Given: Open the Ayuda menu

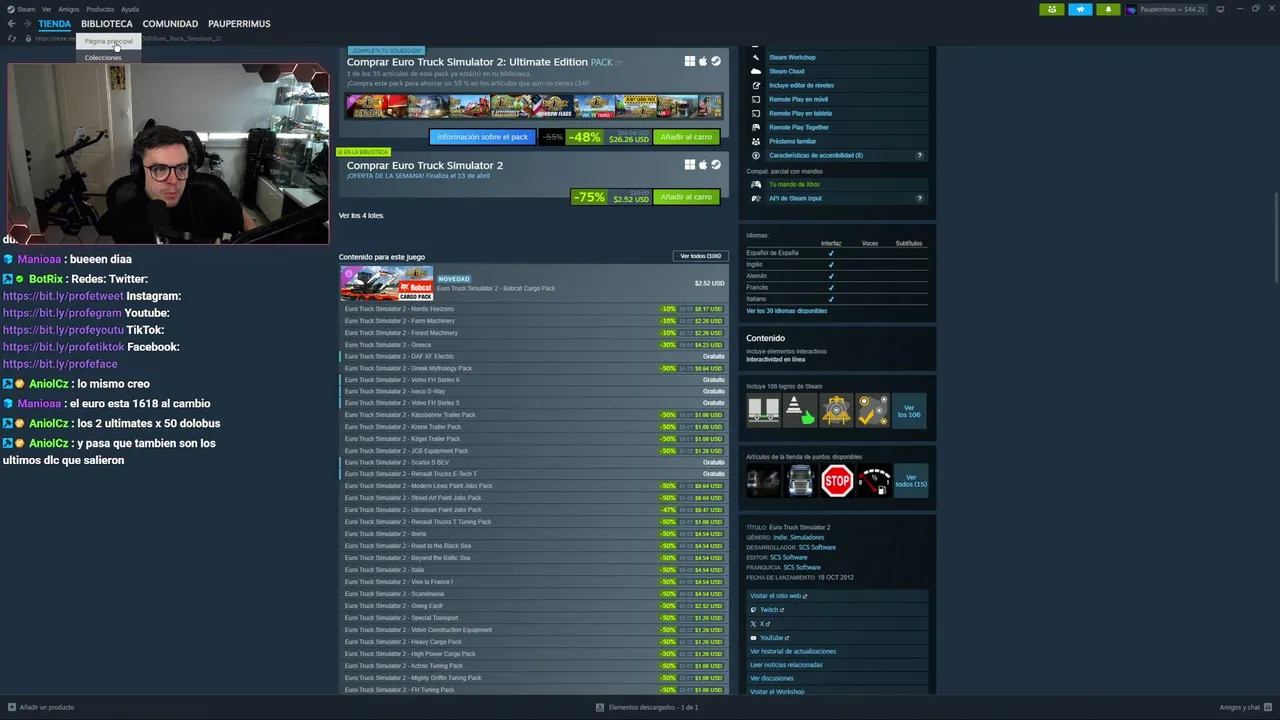Looking at the screenshot, I should tap(130, 9).
